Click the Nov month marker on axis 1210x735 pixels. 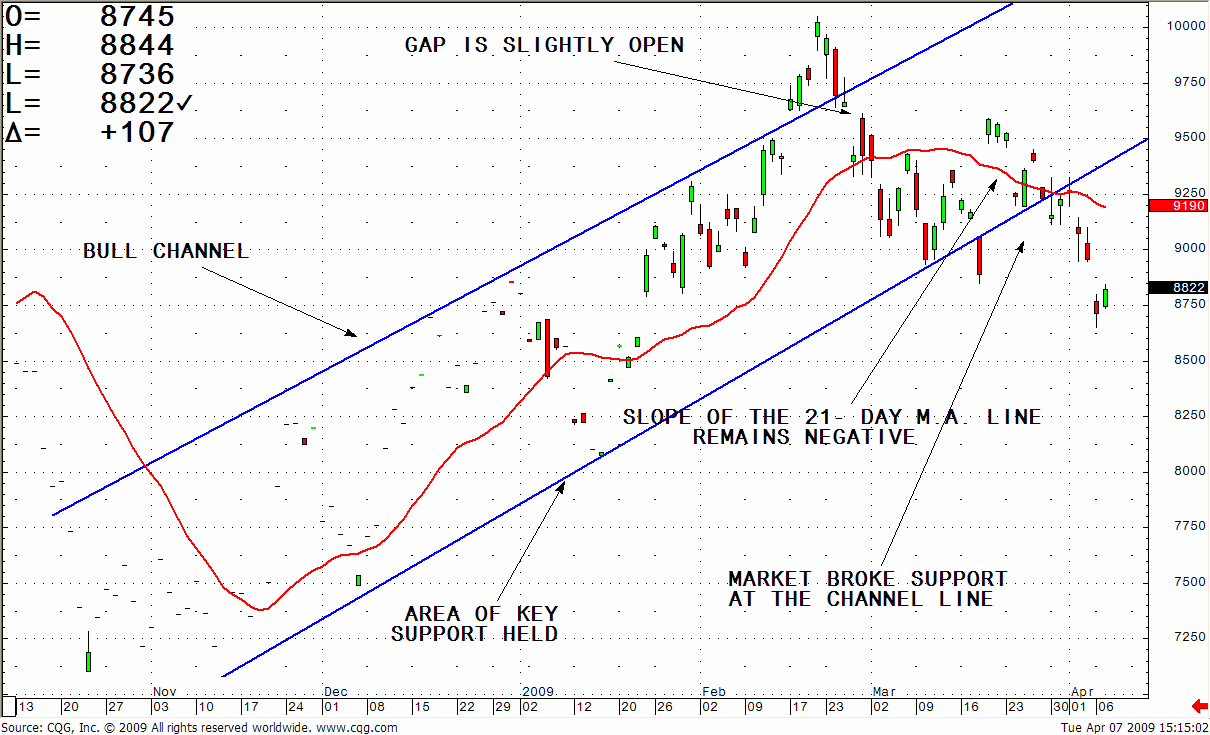point(164,691)
